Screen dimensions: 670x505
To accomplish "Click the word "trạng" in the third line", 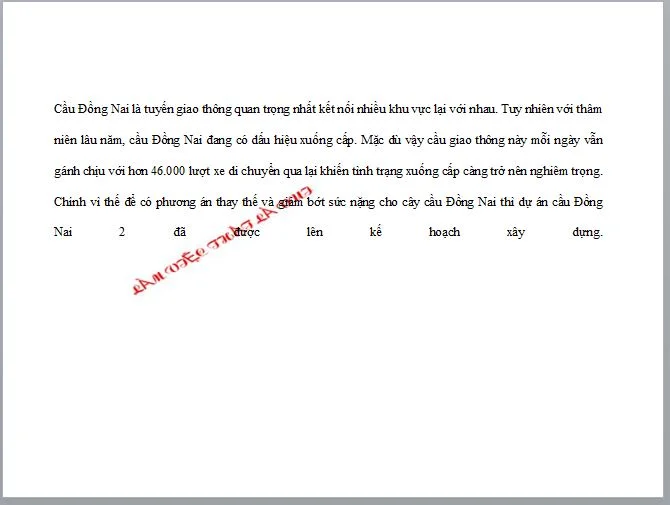I will 389,172.
